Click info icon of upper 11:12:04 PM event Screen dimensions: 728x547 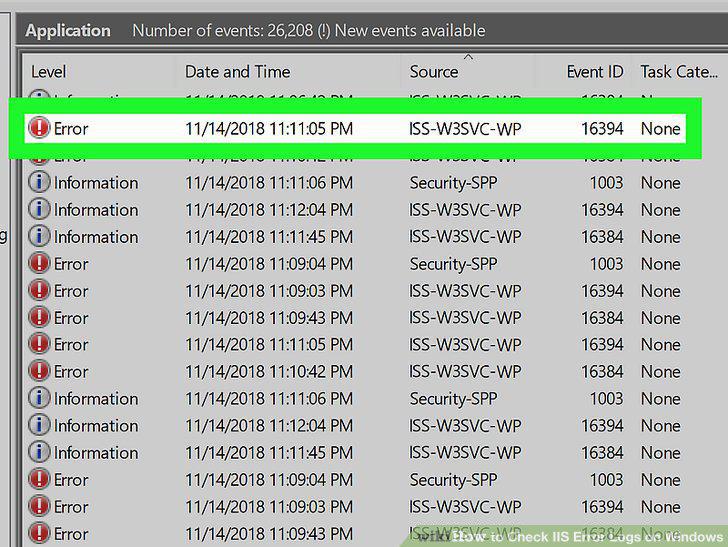coord(39,209)
